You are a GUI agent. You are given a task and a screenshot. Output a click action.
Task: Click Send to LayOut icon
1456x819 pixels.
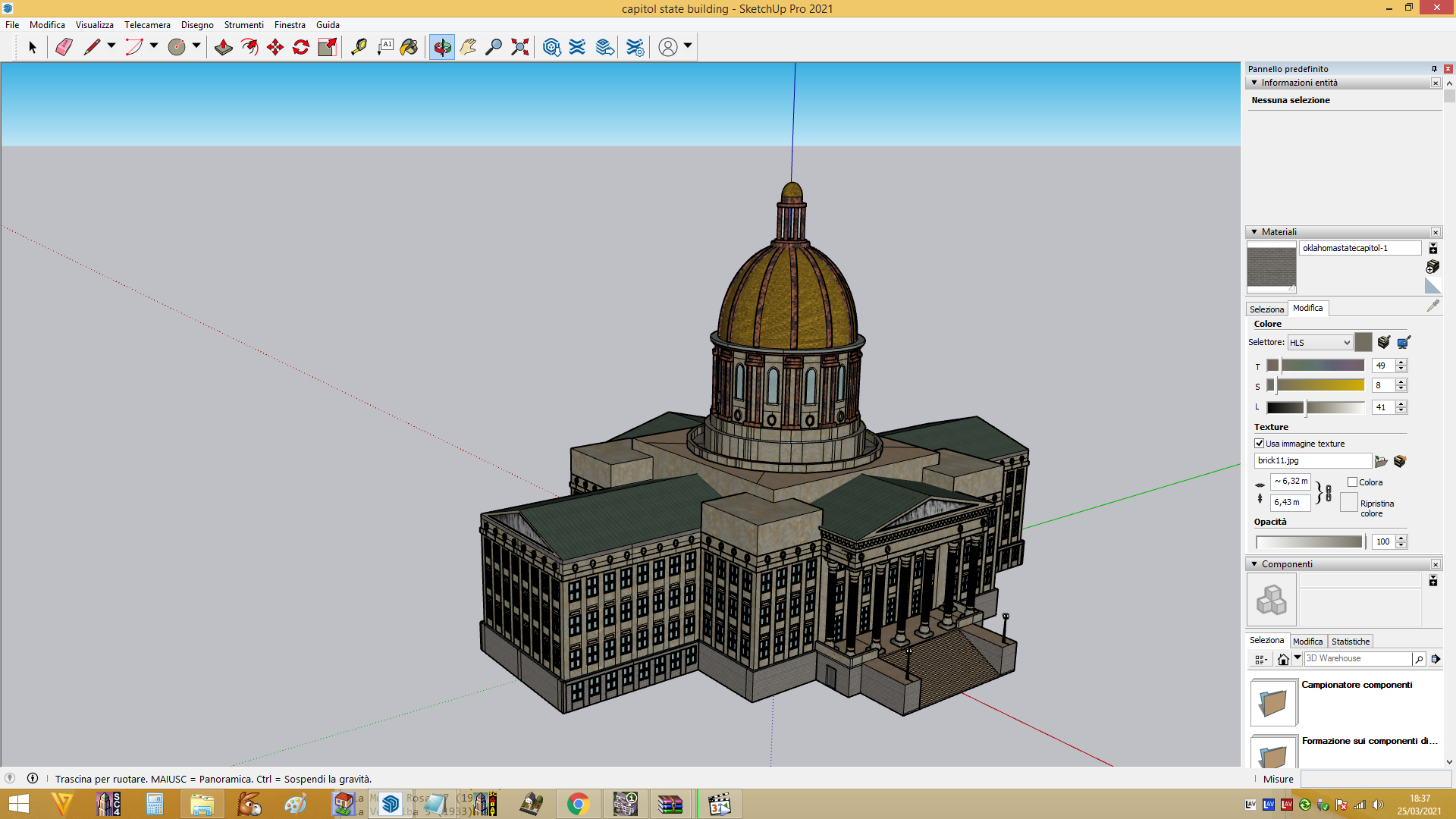604,47
